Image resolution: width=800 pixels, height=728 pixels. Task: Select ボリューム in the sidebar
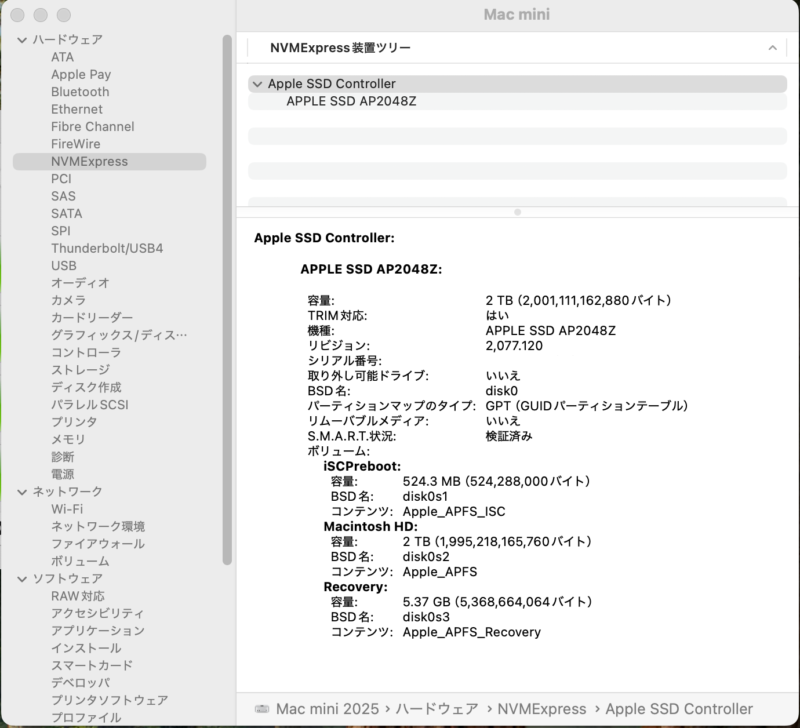(80, 561)
